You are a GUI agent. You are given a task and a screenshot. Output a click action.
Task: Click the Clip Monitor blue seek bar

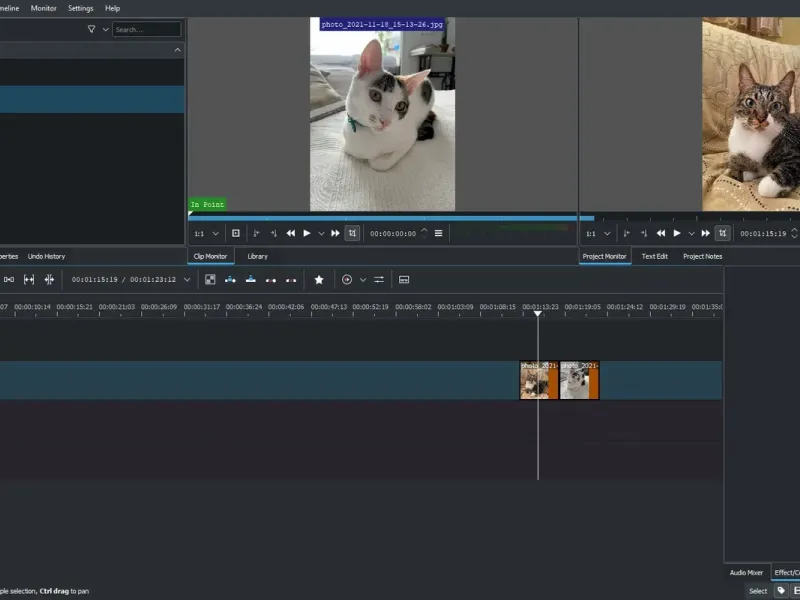(x=380, y=217)
